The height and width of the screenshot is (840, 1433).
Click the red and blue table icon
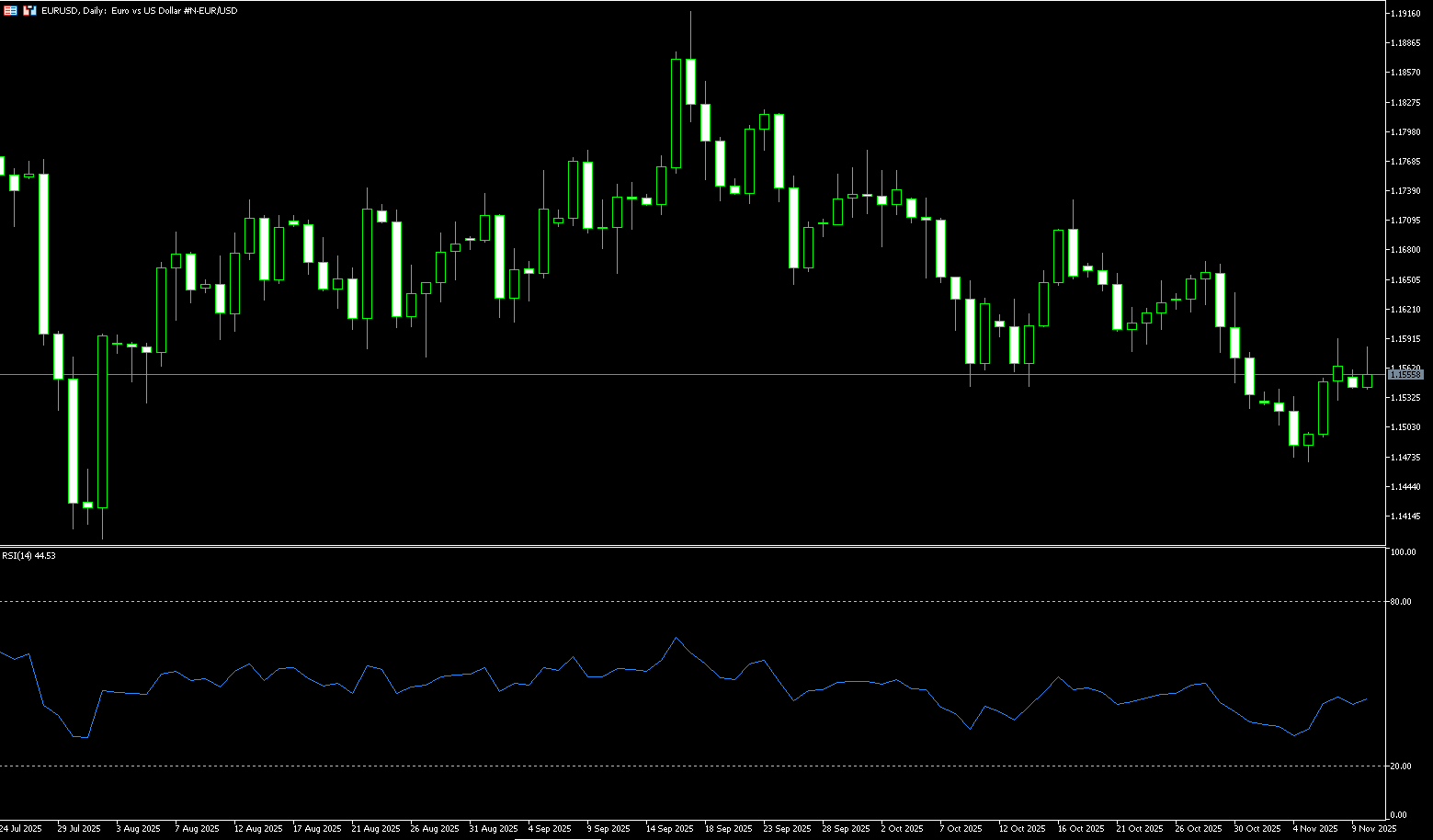[10, 10]
